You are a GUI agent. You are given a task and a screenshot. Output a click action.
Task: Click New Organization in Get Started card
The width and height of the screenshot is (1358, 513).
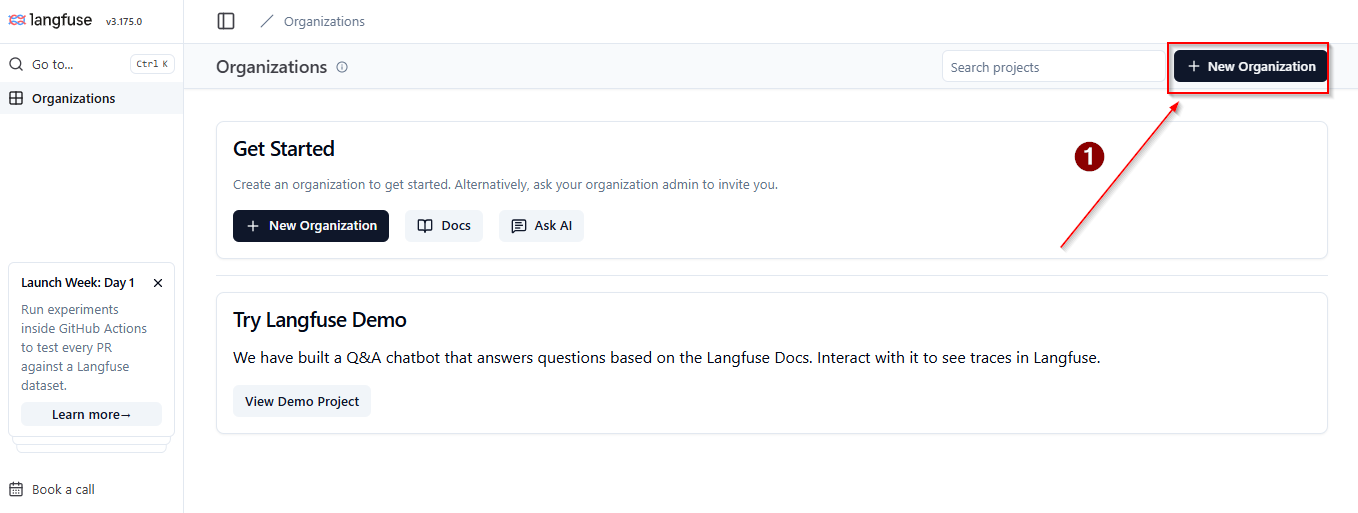(311, 226)
